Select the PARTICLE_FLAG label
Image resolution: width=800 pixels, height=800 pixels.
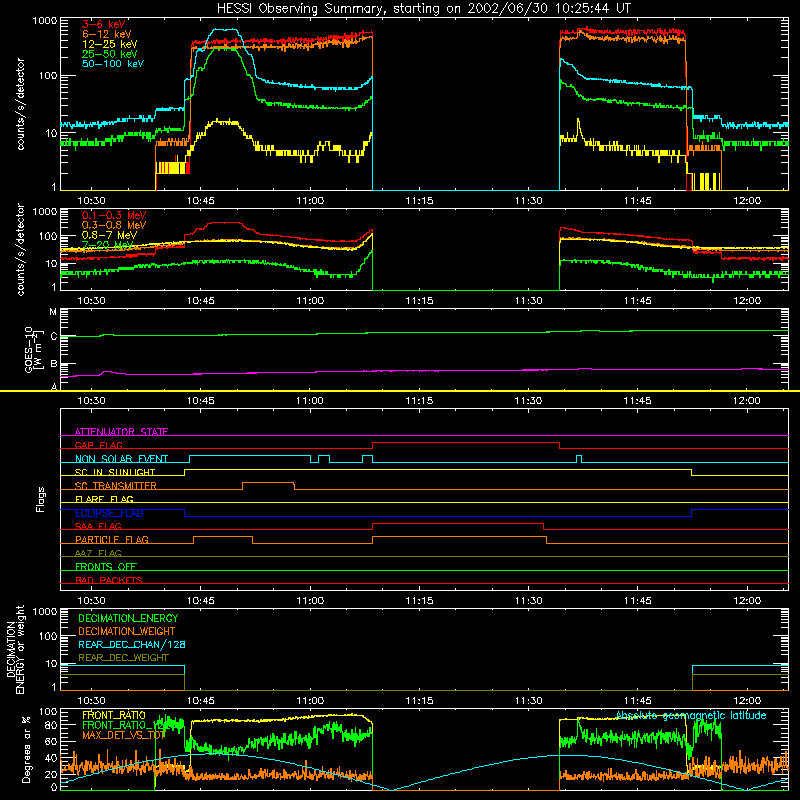[112, 540]
